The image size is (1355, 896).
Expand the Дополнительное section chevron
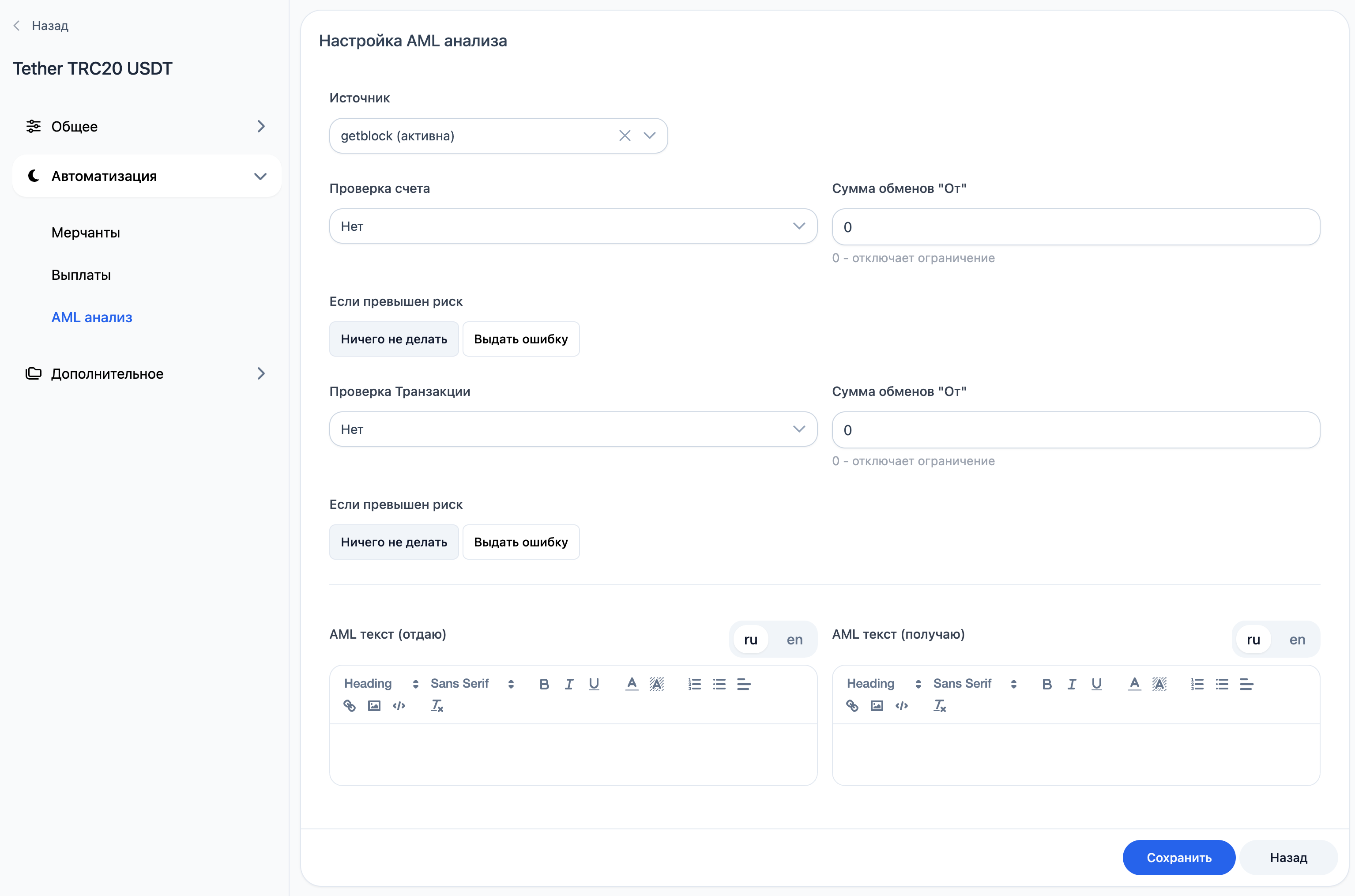tap(261, 374)
